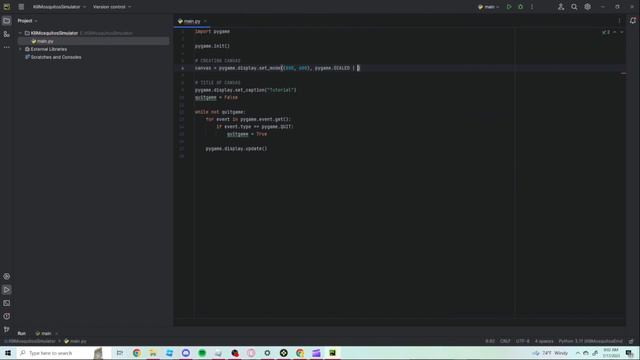Viewport: 640px width, 360px height.
Task: Change CRLF line separator
Action: tap(505, 341)
